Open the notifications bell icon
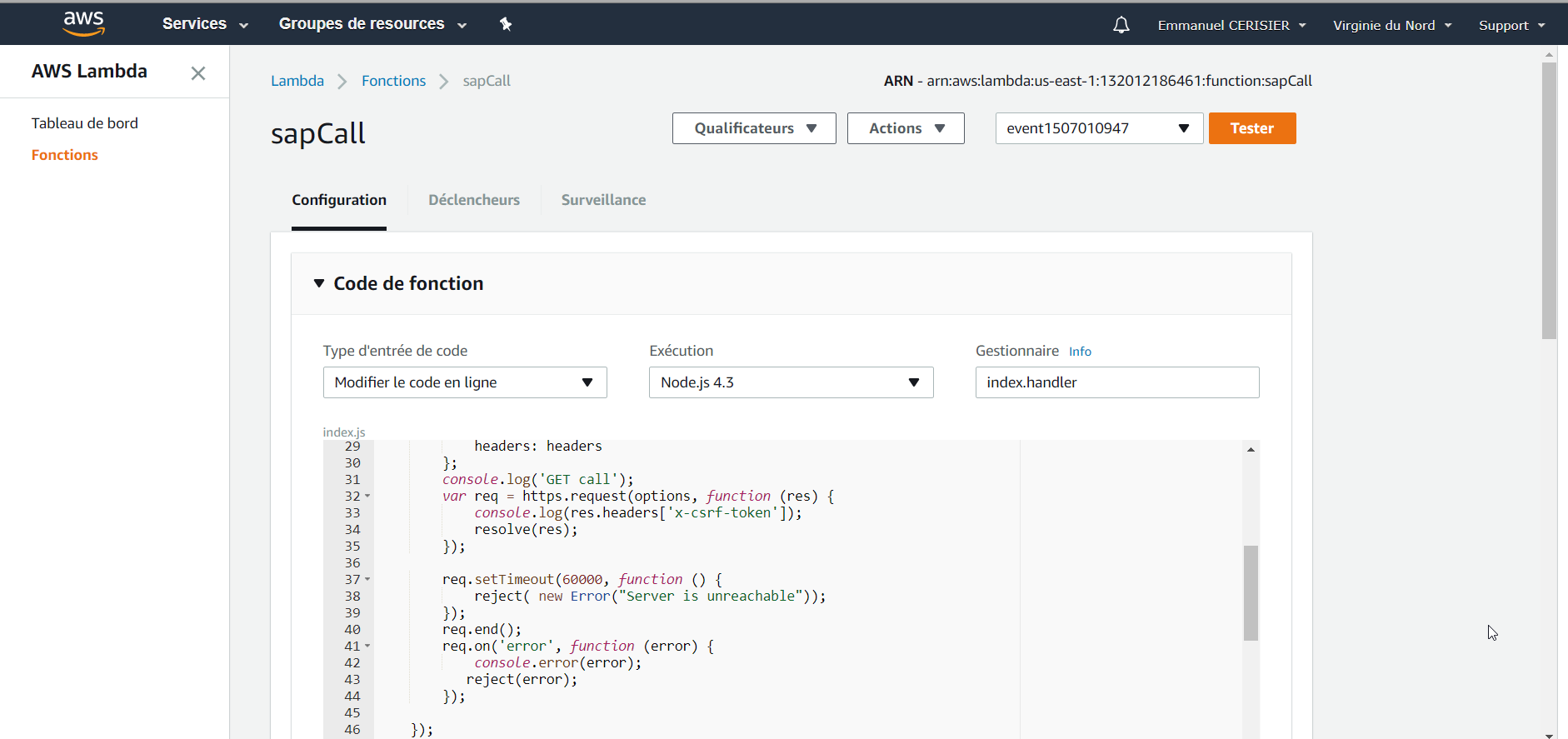Image resolution: width=1568 pixels, height=739 pixels. pos(1121,25)
